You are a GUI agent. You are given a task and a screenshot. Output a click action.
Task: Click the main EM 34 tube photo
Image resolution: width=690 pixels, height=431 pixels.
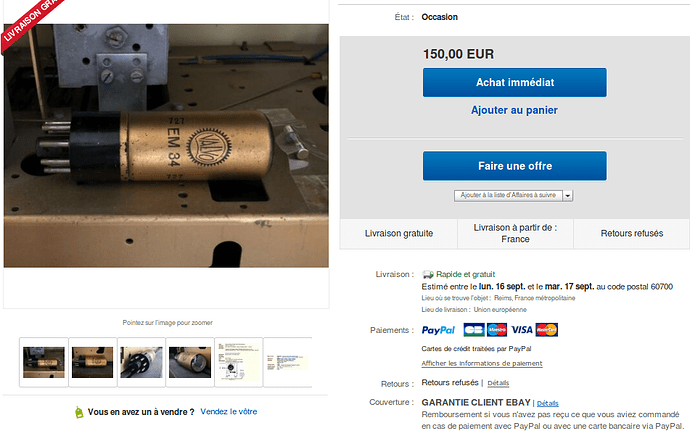pos(166,145)
